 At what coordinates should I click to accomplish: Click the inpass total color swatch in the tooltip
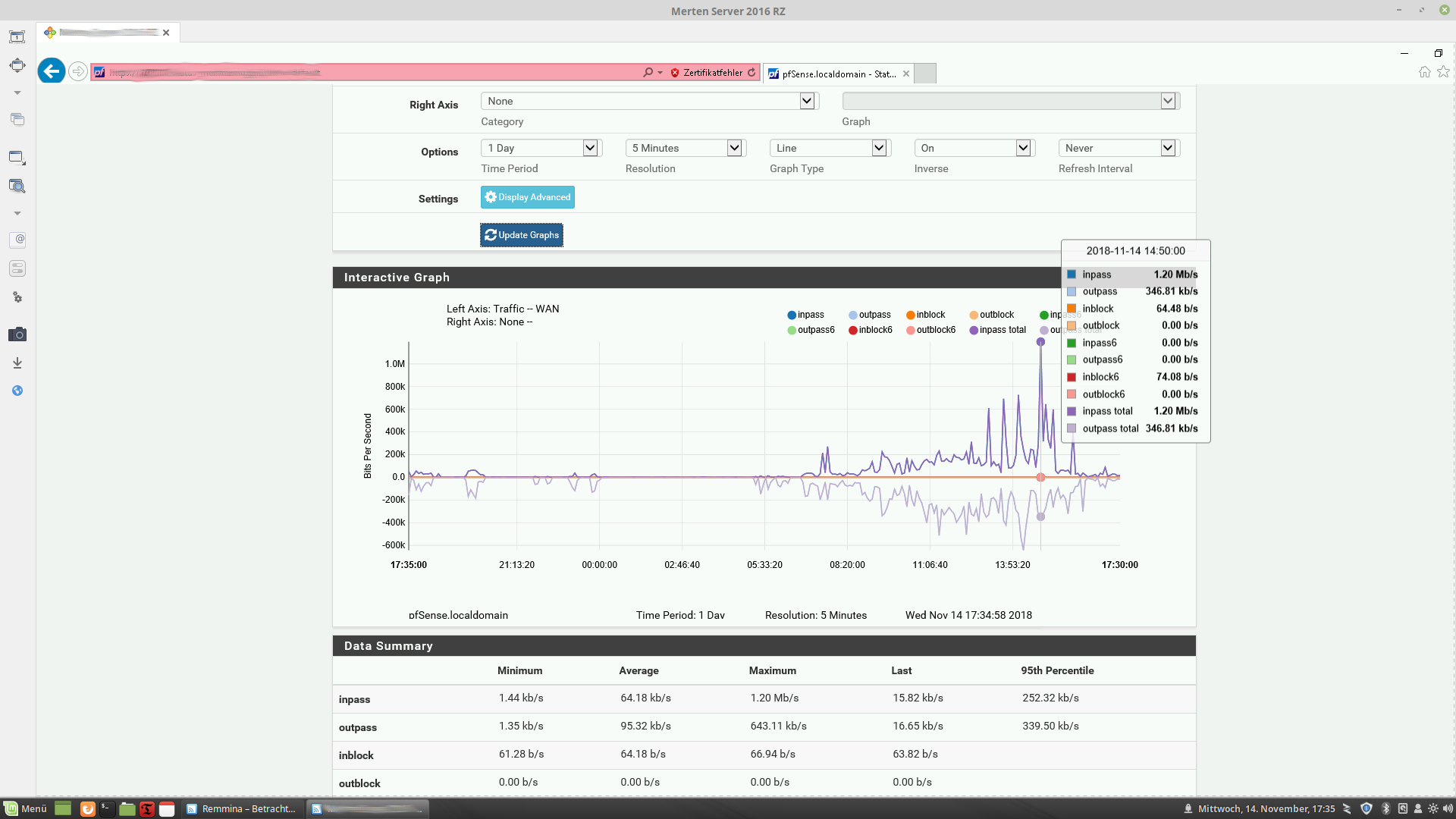click(1071, 411)
